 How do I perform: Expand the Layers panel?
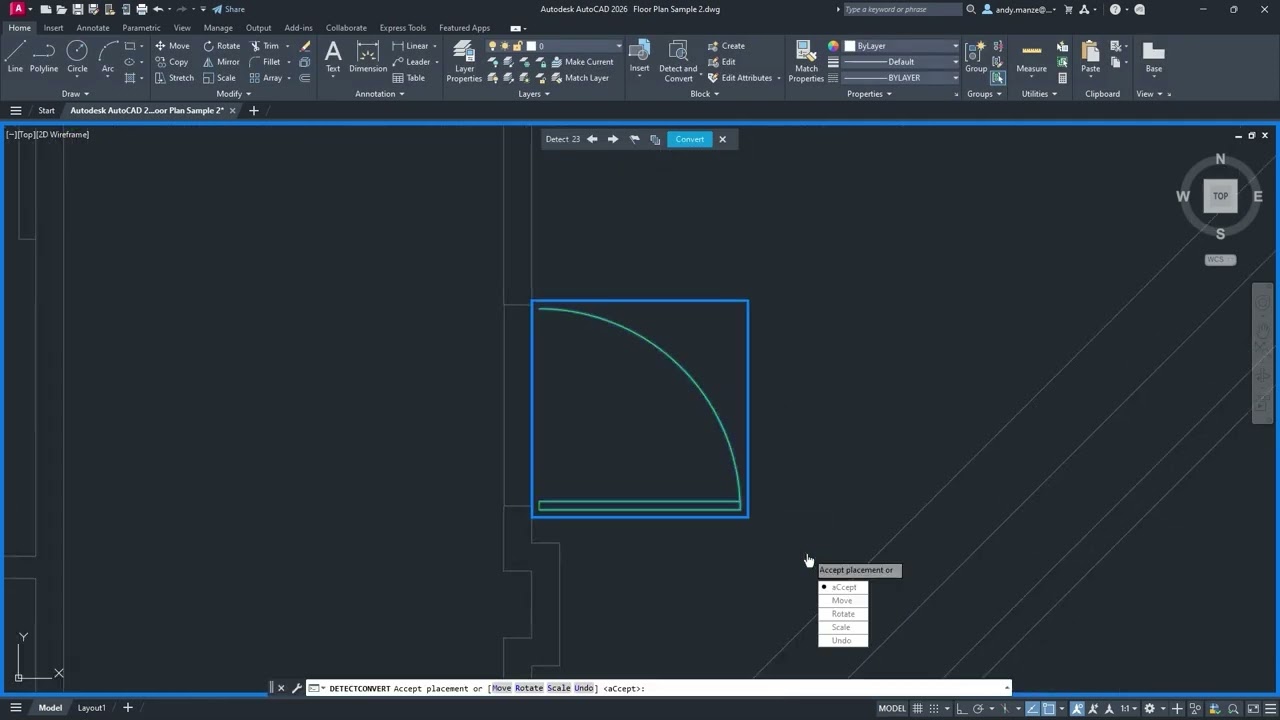click(534, 94)
